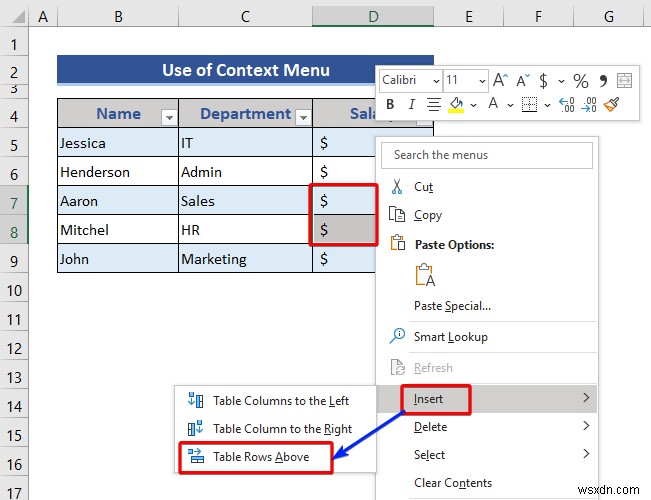Click the borders icon

point(529,104)
